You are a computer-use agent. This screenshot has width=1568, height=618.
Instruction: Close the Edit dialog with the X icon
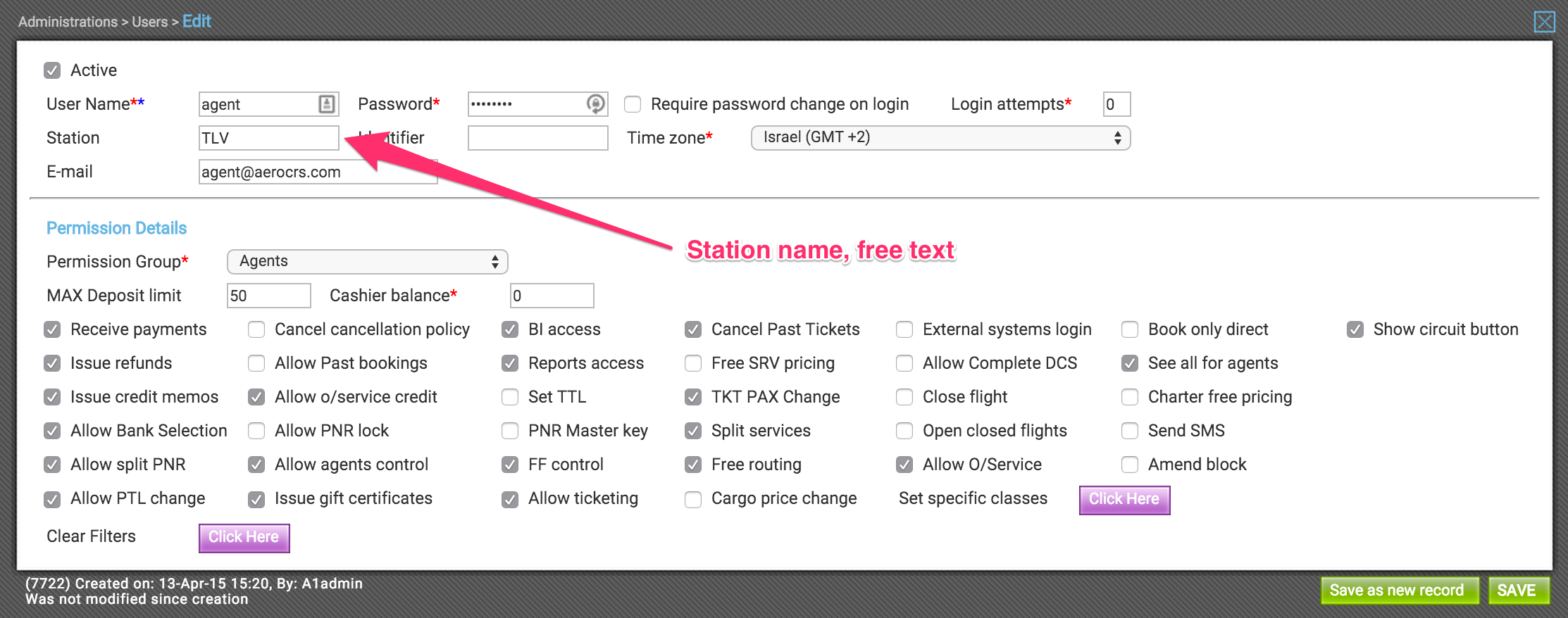coord(1544,22)
